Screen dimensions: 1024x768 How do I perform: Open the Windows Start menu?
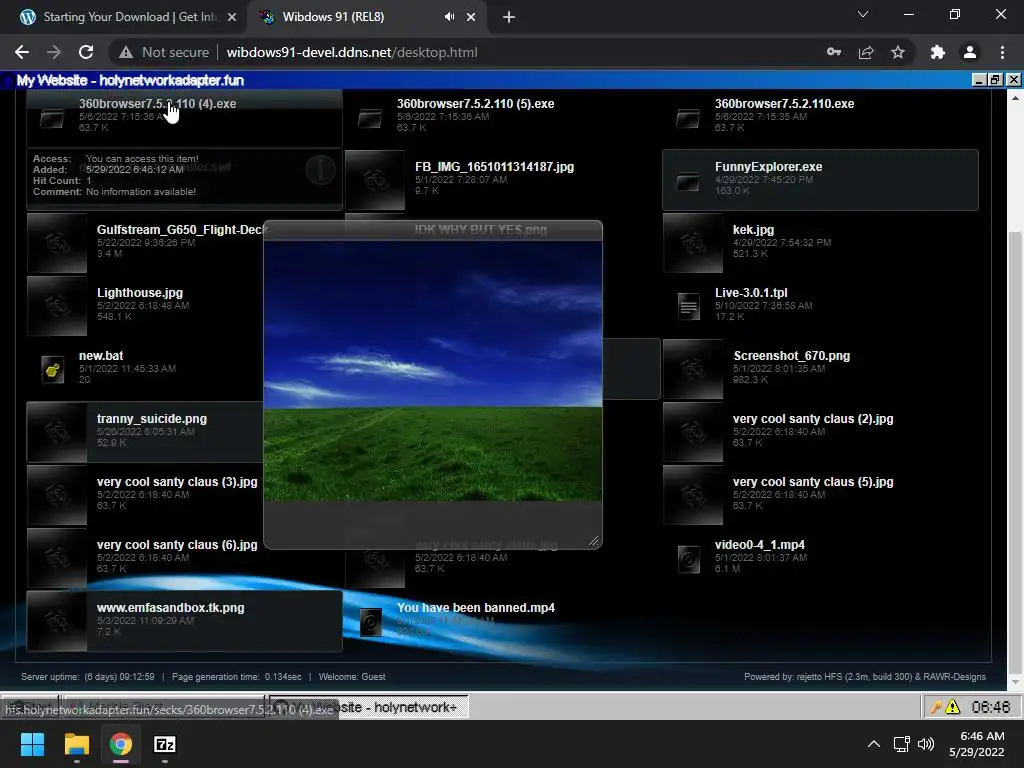pyautogui.click(x=32, y=744)
